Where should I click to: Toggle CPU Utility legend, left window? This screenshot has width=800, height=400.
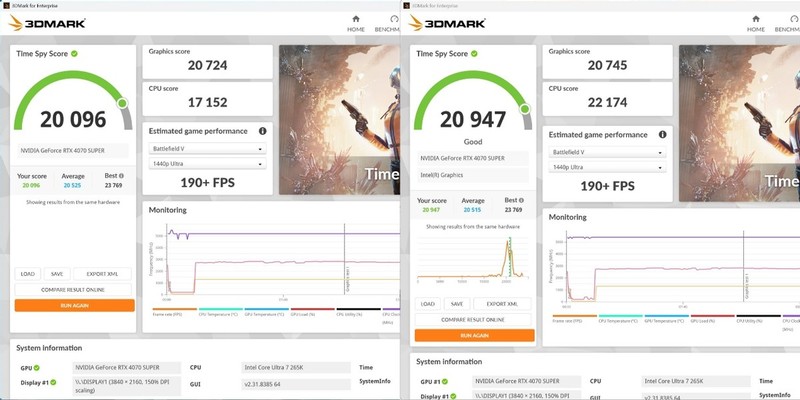click(358, 312)
